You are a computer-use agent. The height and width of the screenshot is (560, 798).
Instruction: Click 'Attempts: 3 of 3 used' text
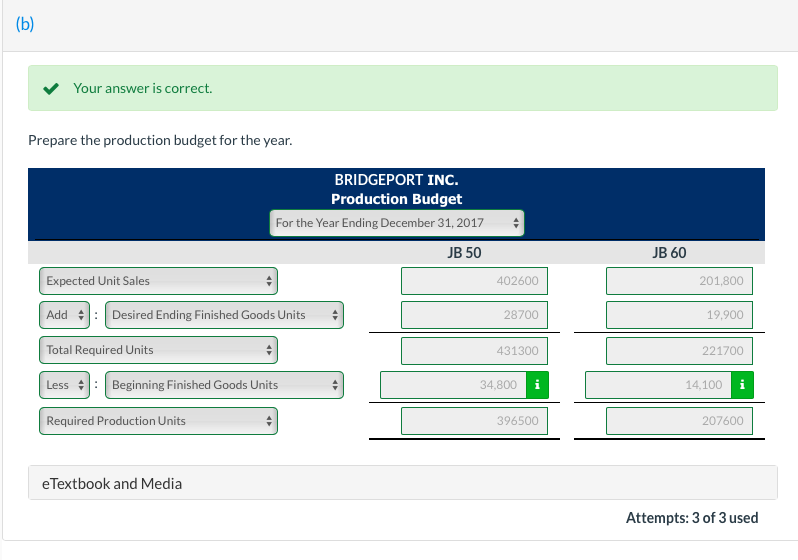tap(692, 518)
